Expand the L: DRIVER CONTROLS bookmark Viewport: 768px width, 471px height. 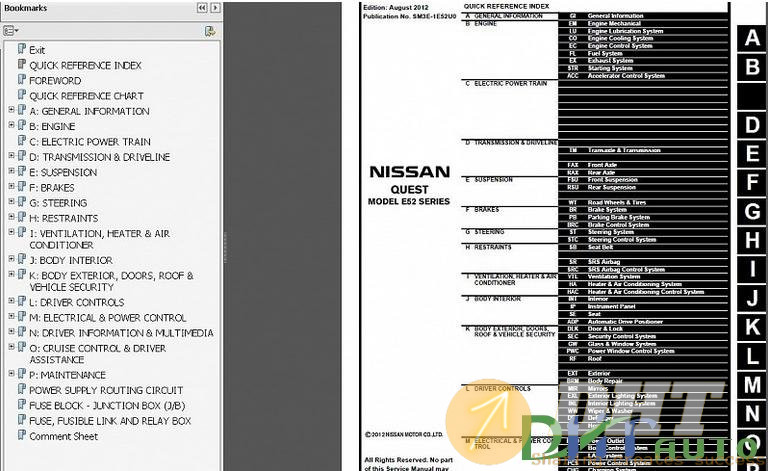pyautogui.click(x=11, y=301)
